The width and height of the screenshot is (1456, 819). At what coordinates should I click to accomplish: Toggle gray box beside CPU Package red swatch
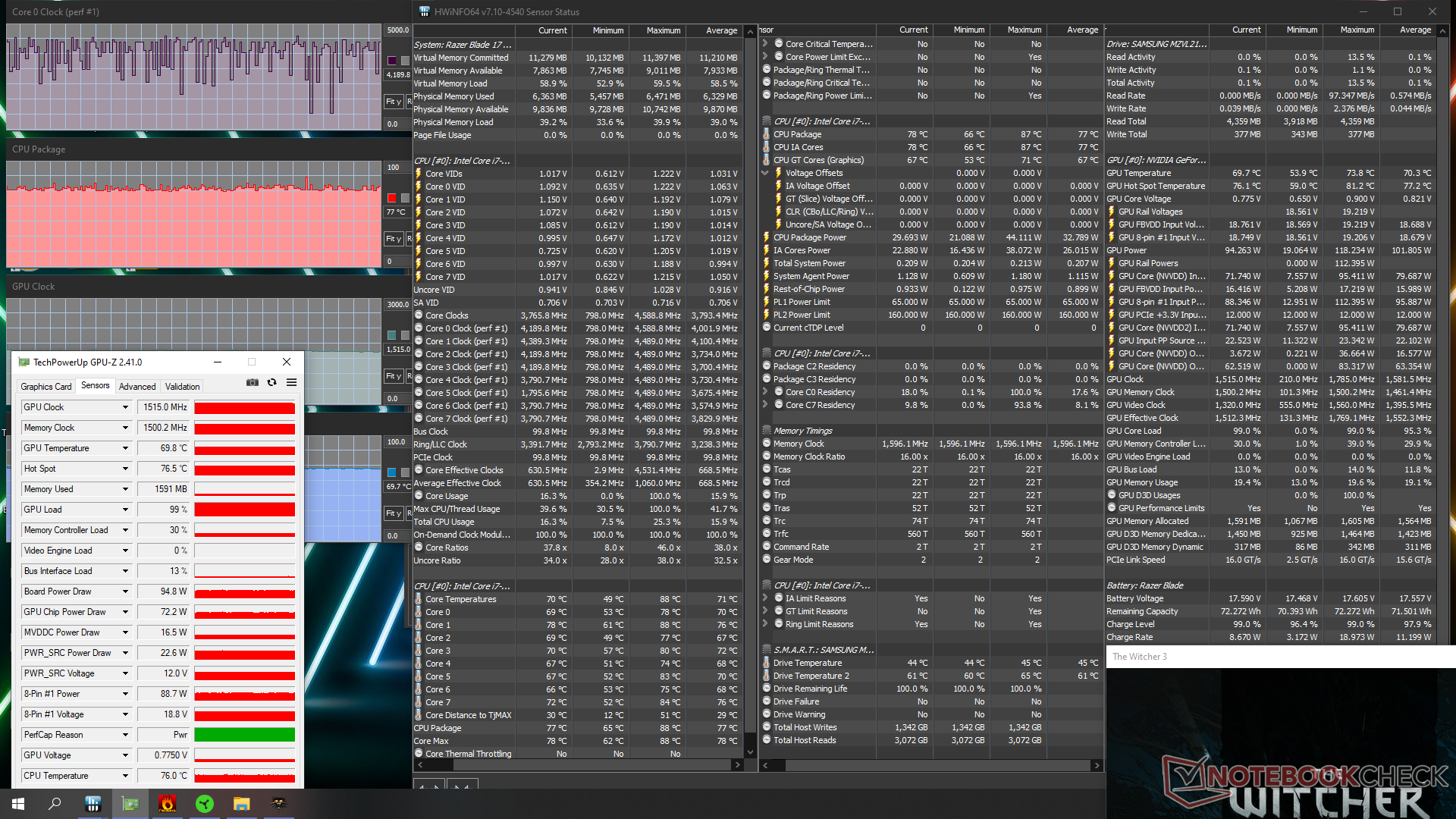coord(406,198)
